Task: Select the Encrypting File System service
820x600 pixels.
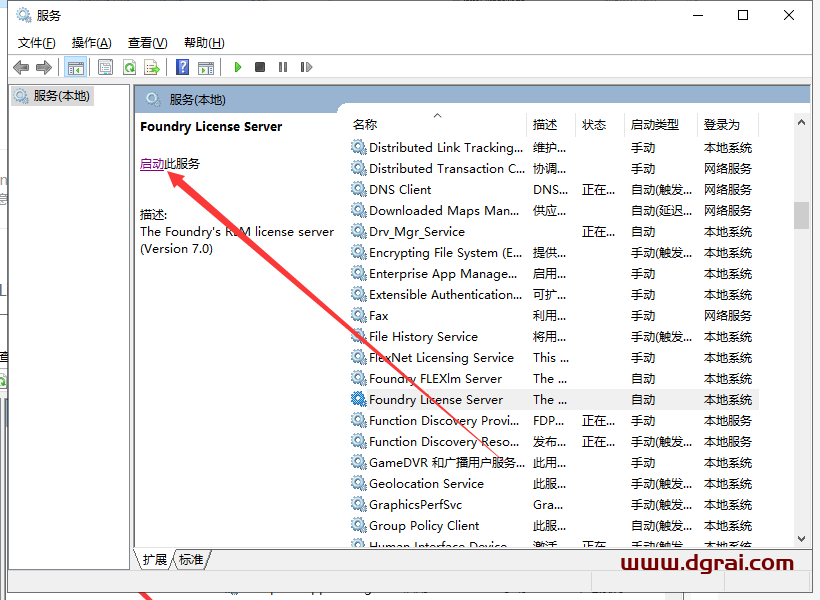Action: pyautogui.click(x=553, y=253)
